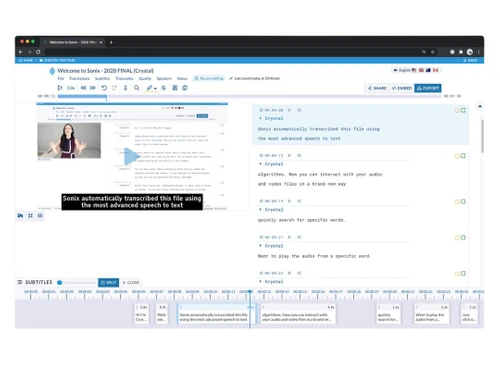Open the Quality menu
This screenshot has height=375, width=500.
tap(145, 78)
